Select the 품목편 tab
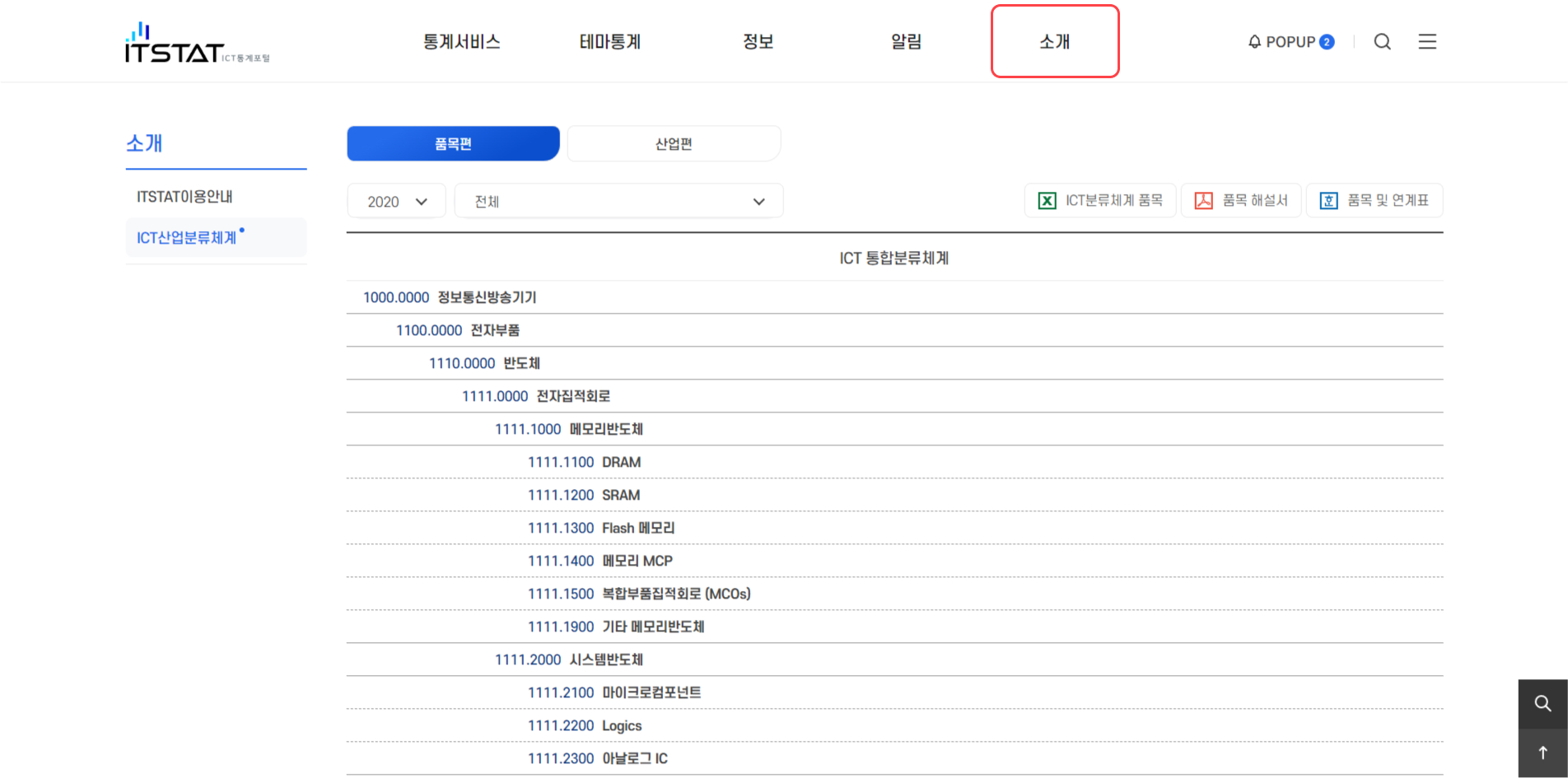The width and height of the screenshot is (1568, 778). pyautogui.click(x=454, y=144)
